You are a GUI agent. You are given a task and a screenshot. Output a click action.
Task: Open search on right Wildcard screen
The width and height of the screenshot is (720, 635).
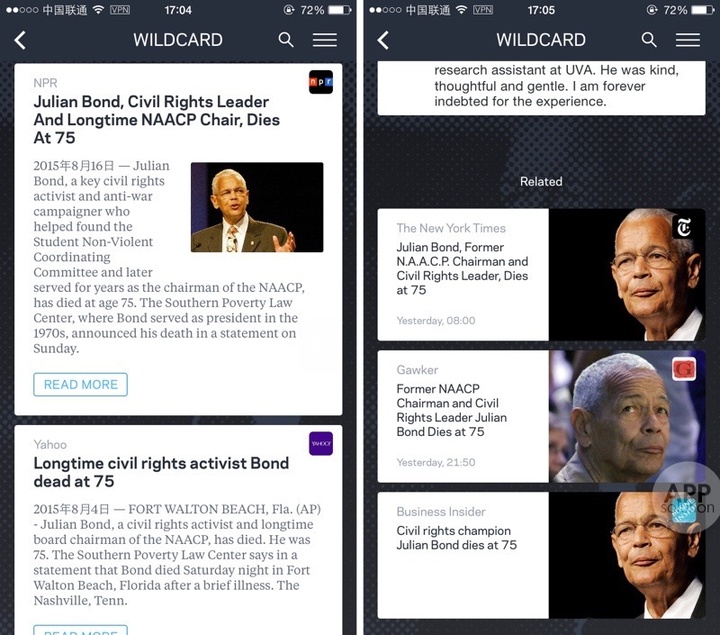coord(649,40)
